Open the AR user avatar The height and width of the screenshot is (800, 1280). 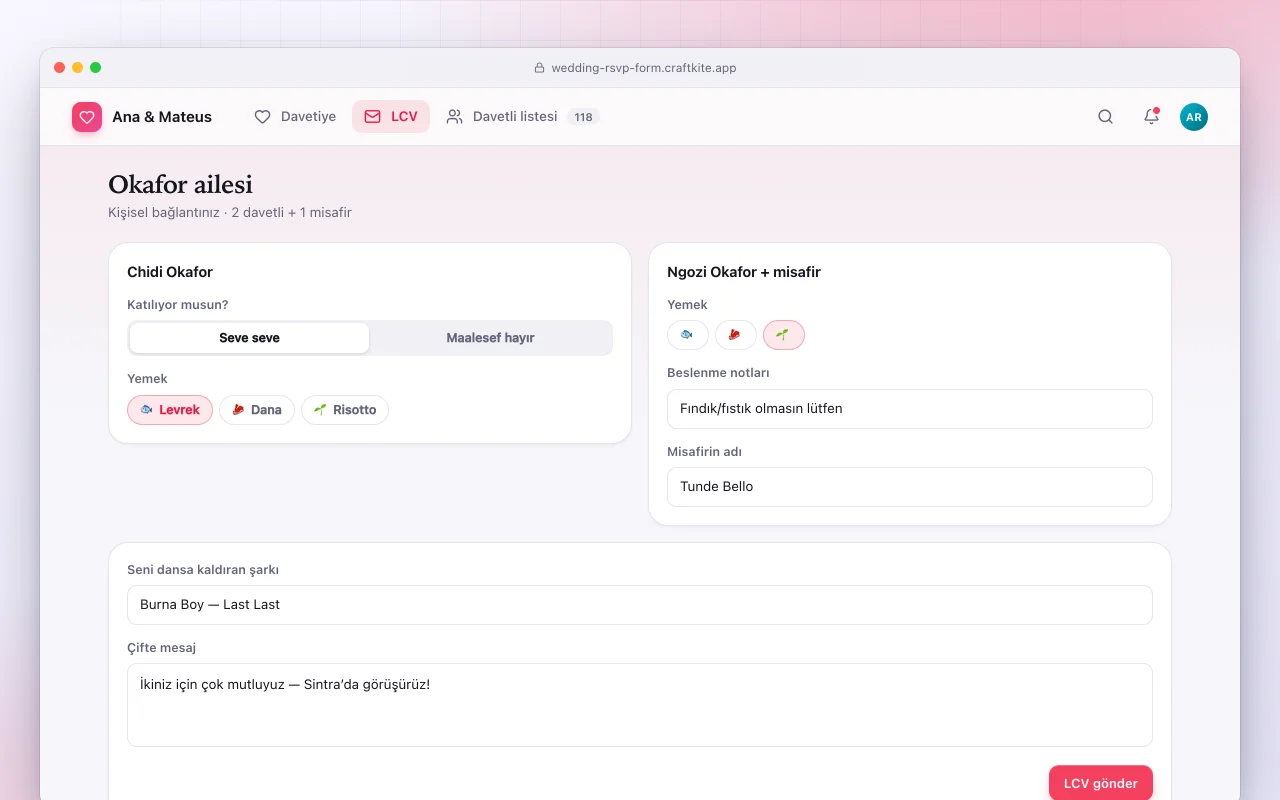click(x=1194, y=117)
